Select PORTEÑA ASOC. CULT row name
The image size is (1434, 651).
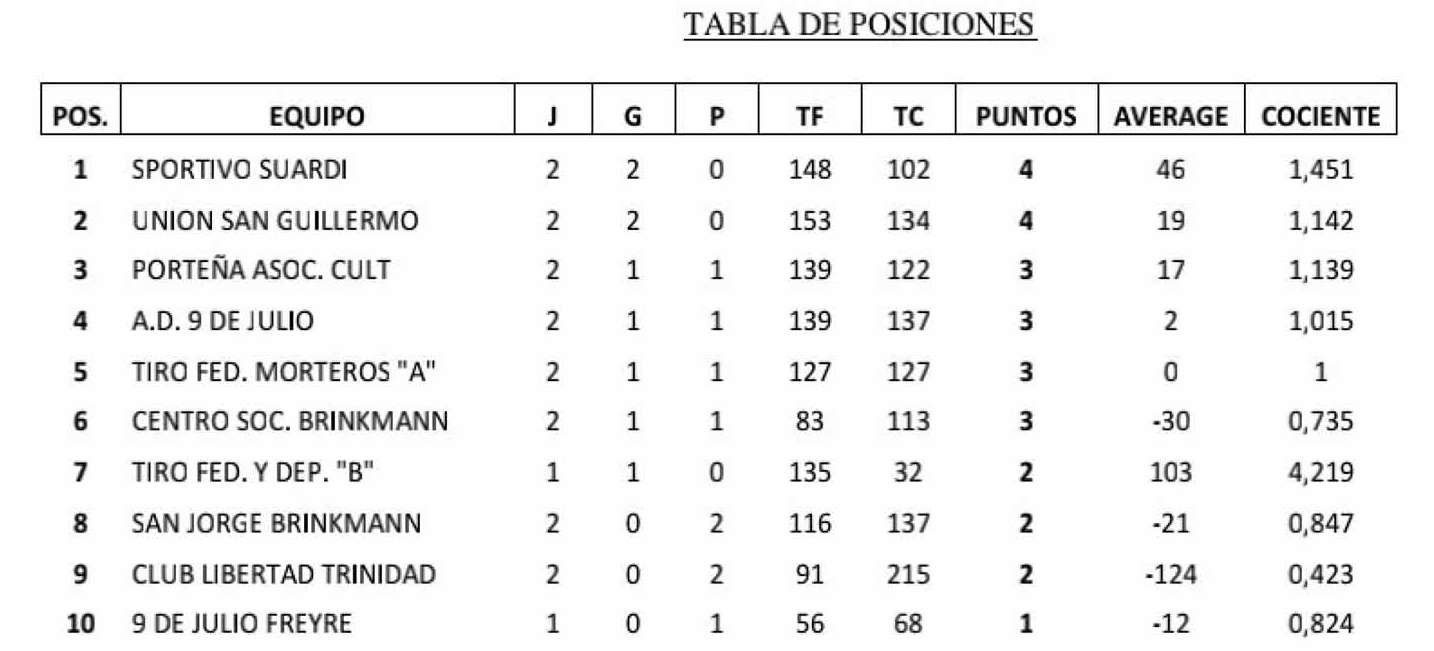[261, 270]
